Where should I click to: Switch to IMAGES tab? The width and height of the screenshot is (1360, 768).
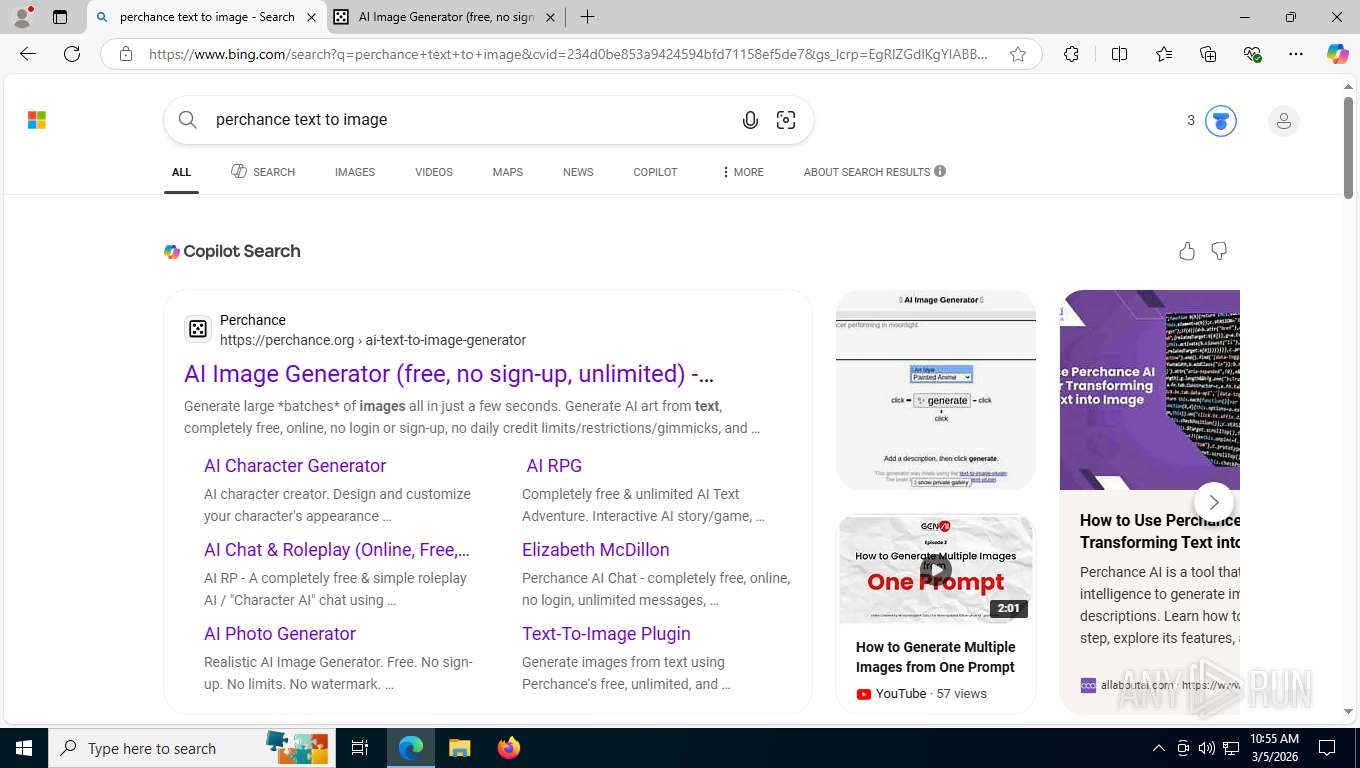355,172
